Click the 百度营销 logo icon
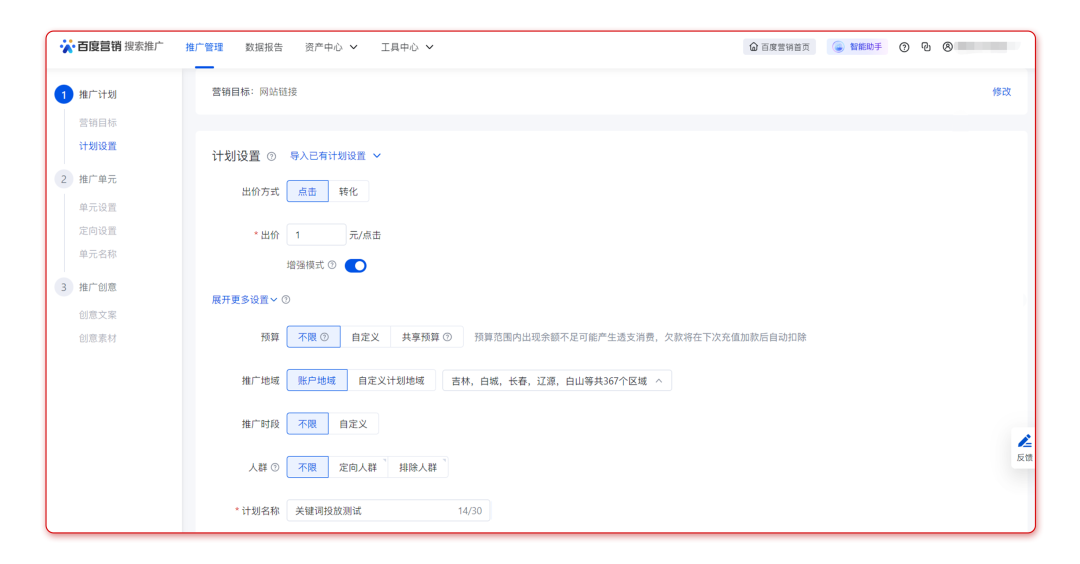This screenshot has height=564, width=1080. pos(67,46)
